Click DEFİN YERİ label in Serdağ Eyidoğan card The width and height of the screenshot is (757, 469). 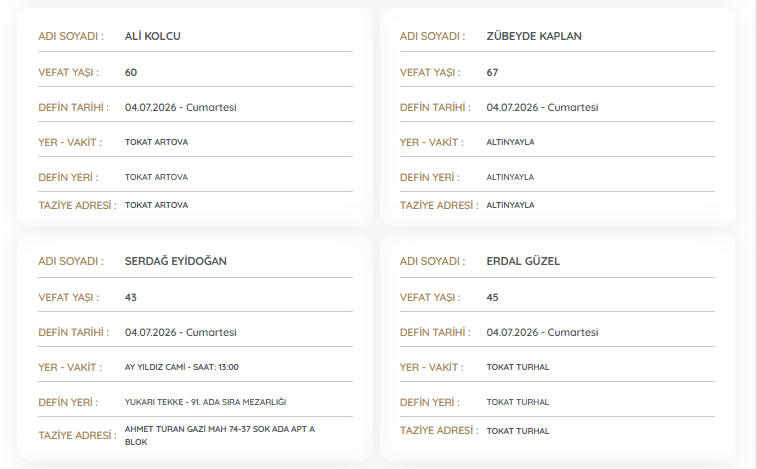point(68,402)
